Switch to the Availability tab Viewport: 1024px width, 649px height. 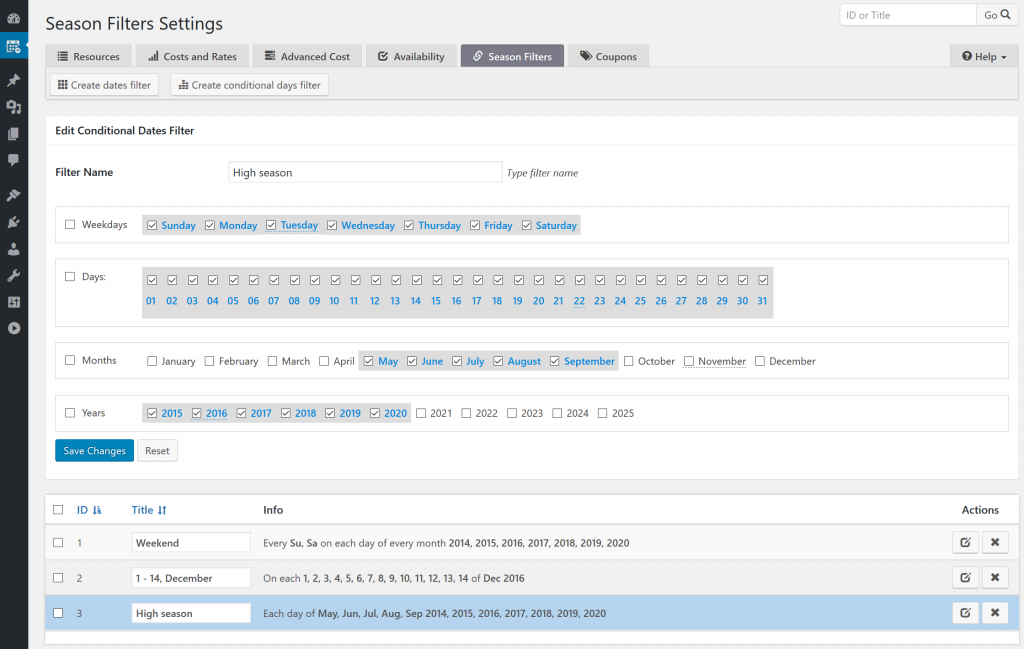coord(411,56)
